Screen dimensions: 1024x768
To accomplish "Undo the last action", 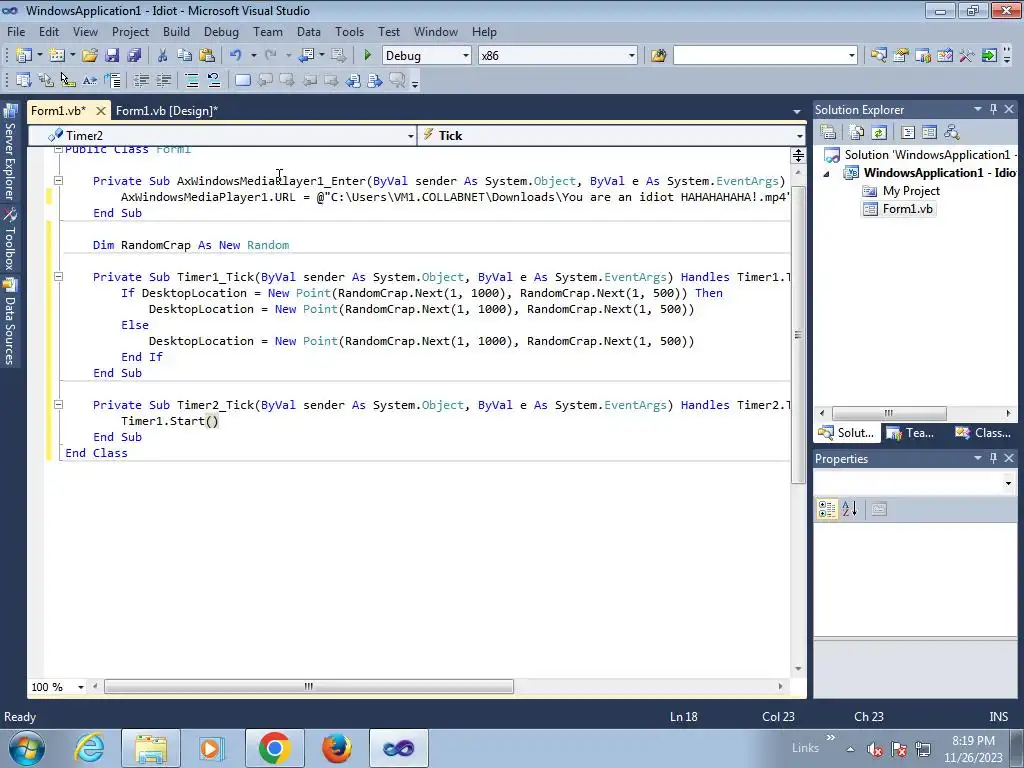I will [x=236, y=56].
